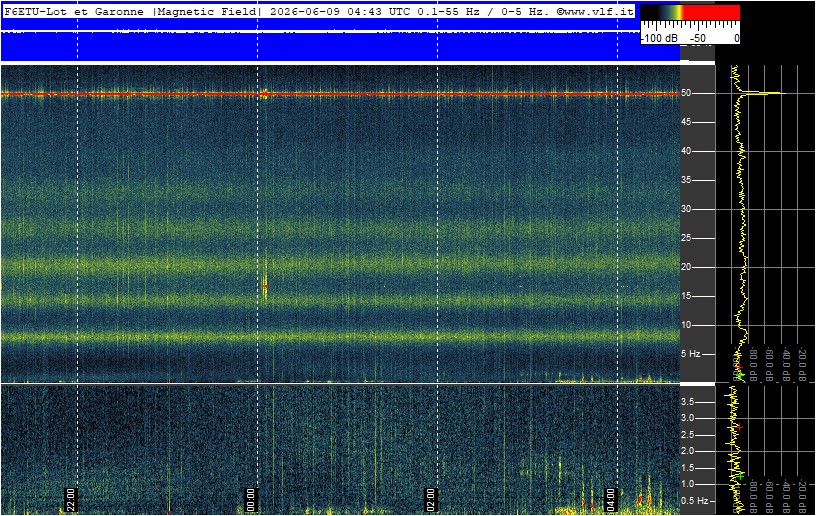Image resolution: width=816 pixels, height=516 pixels.
Task: Click the 45 frequency axis label
Action: click(x=686, y=122)
